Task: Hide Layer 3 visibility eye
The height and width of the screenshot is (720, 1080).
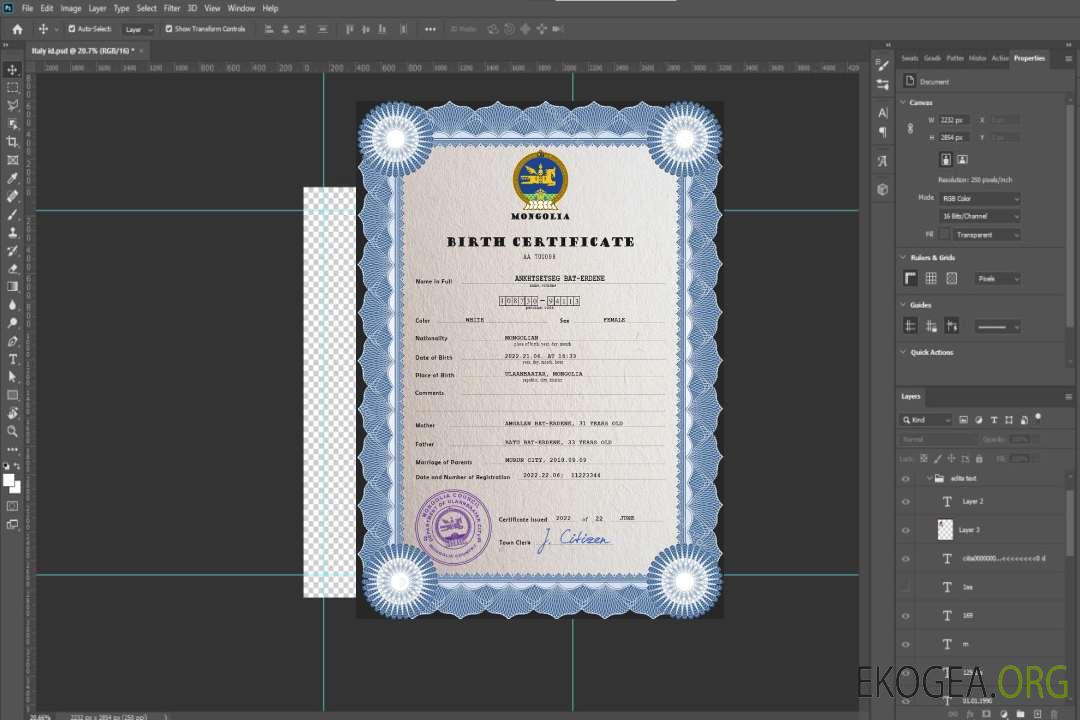Action: pos(906,531)
